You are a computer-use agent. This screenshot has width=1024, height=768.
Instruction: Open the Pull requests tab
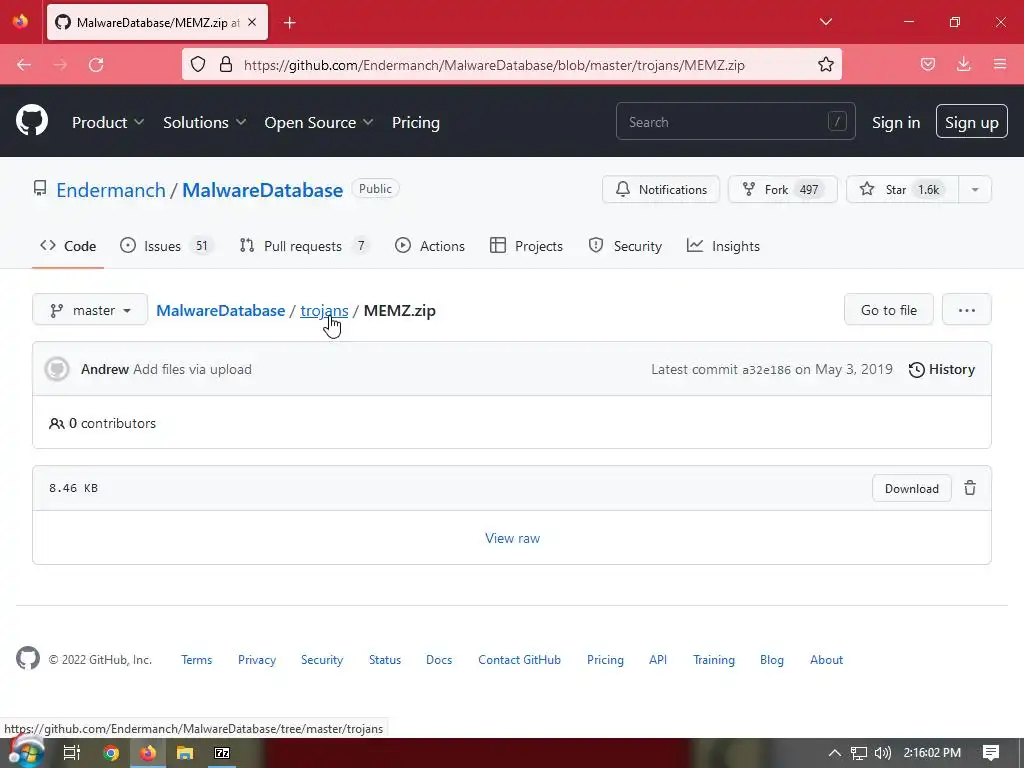(304, 246)
